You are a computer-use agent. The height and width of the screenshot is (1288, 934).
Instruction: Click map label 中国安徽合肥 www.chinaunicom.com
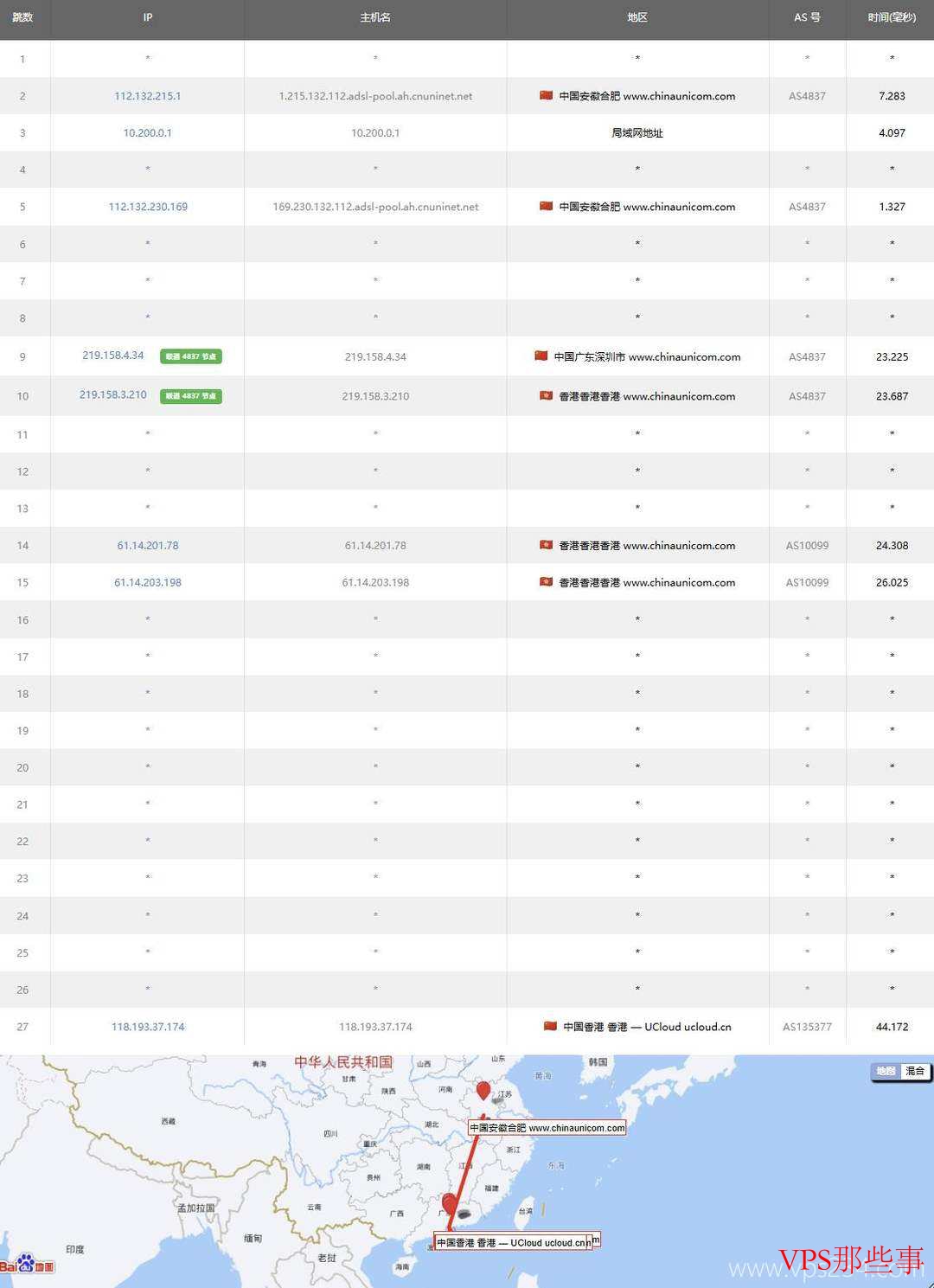[x=547, y=1128]
